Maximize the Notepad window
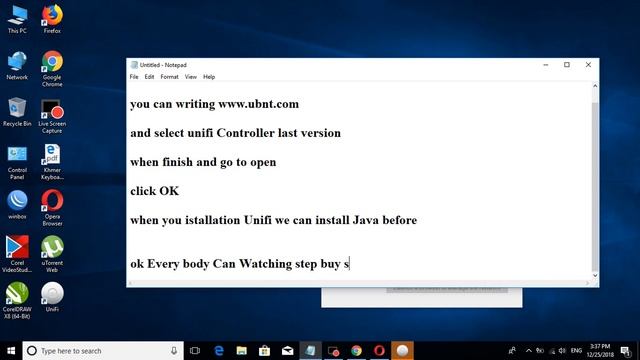The image size is (640, 360). click(567, 65)
